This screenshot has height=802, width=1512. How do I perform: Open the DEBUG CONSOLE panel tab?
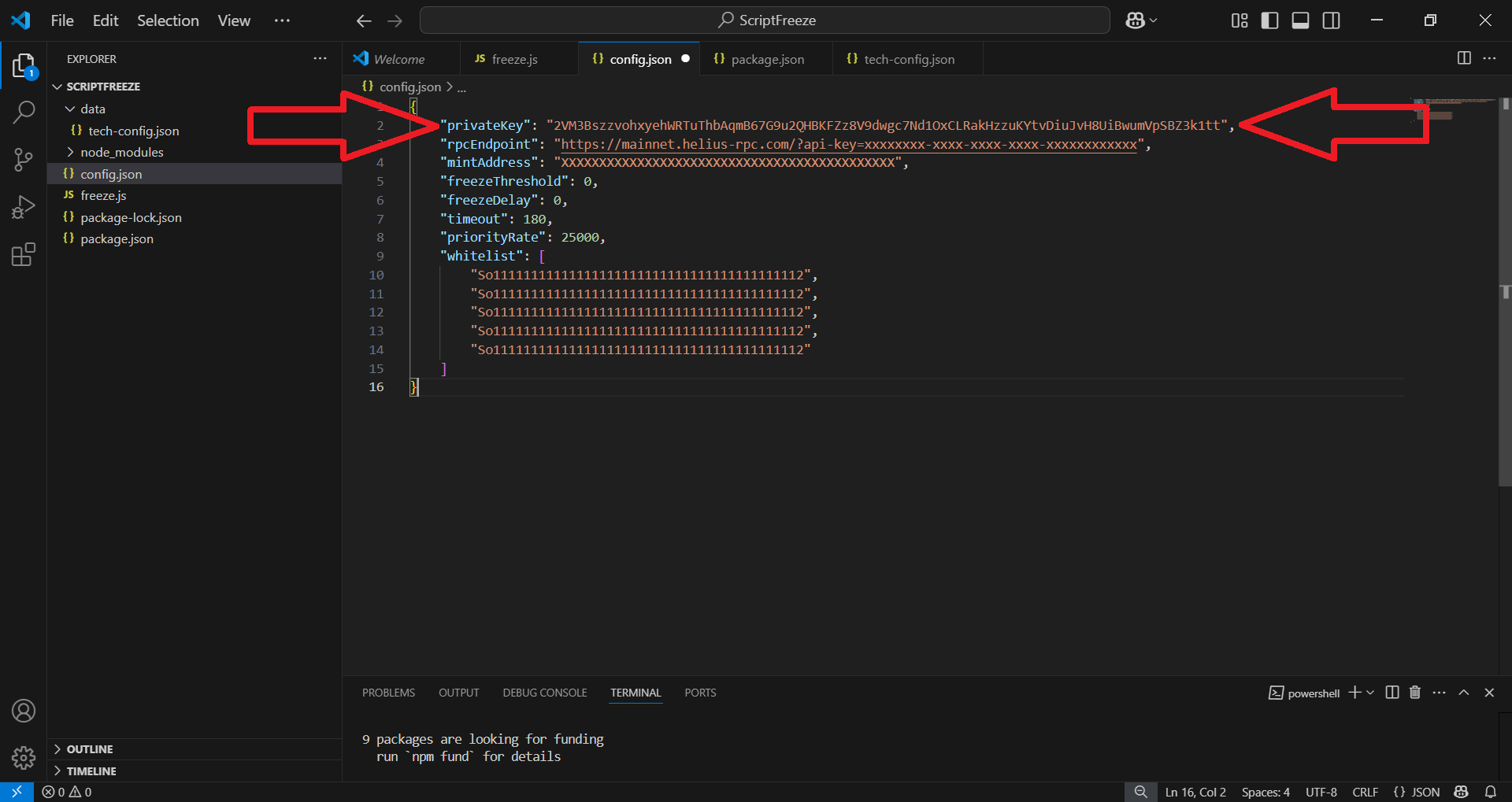pyautogui.click(x=545, y=693)
